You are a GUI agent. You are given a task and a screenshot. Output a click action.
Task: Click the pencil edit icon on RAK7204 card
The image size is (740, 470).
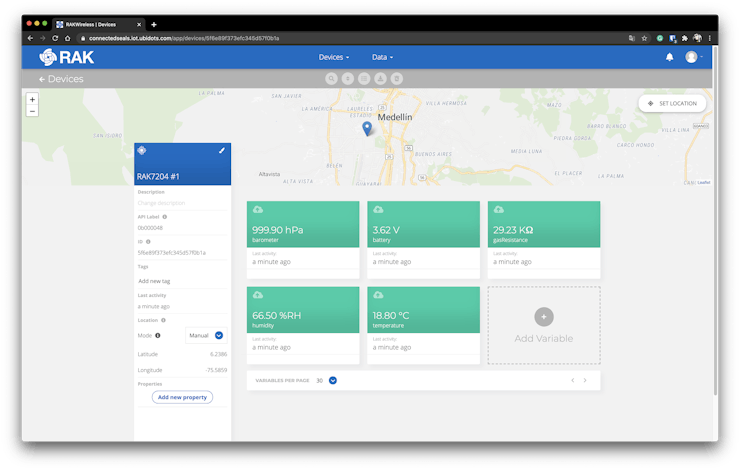point(221,150)
